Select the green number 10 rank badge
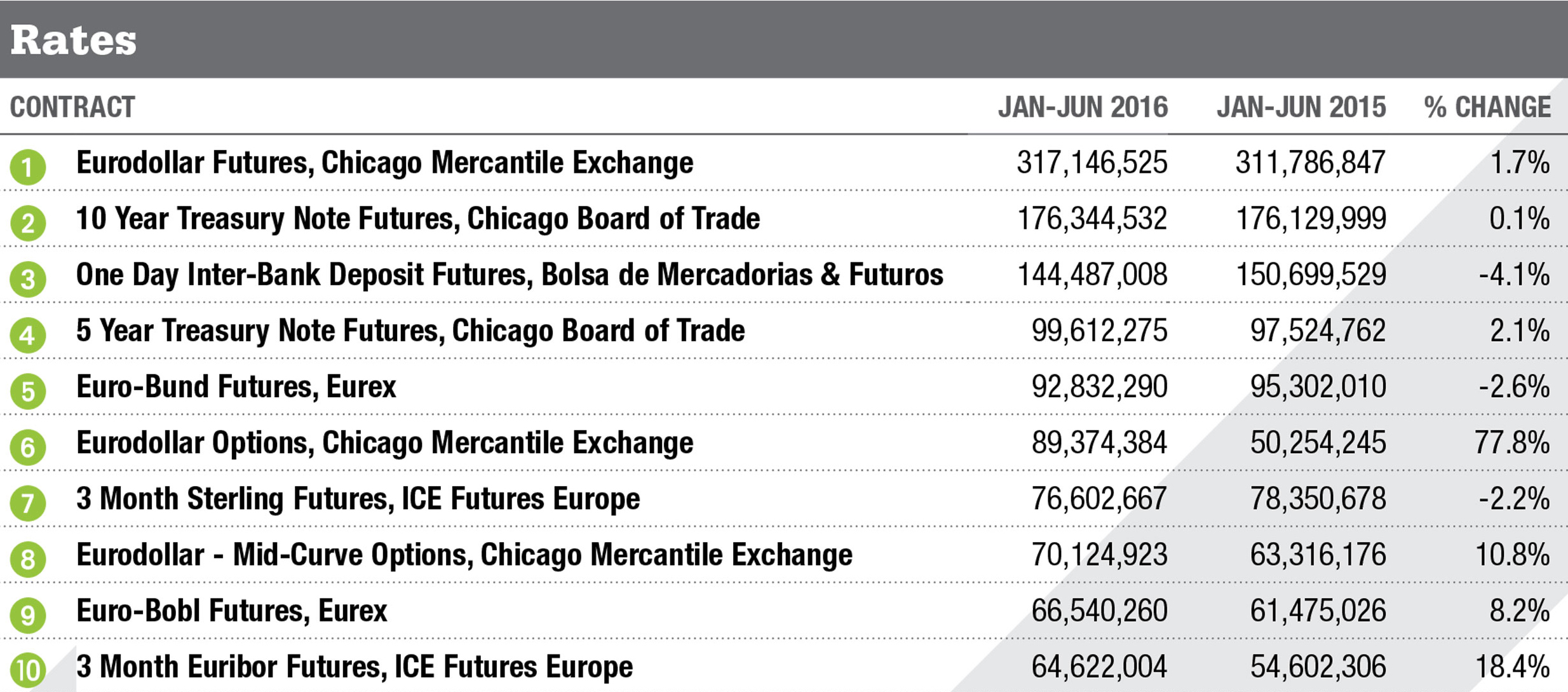The image size is (1568, 692). point(28,671)
